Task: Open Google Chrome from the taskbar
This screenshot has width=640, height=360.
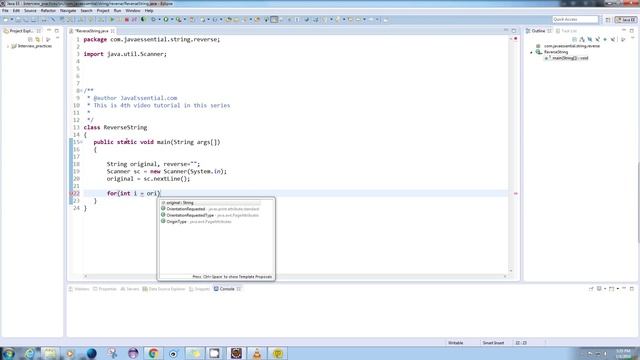Action: [x=153, y=353]
